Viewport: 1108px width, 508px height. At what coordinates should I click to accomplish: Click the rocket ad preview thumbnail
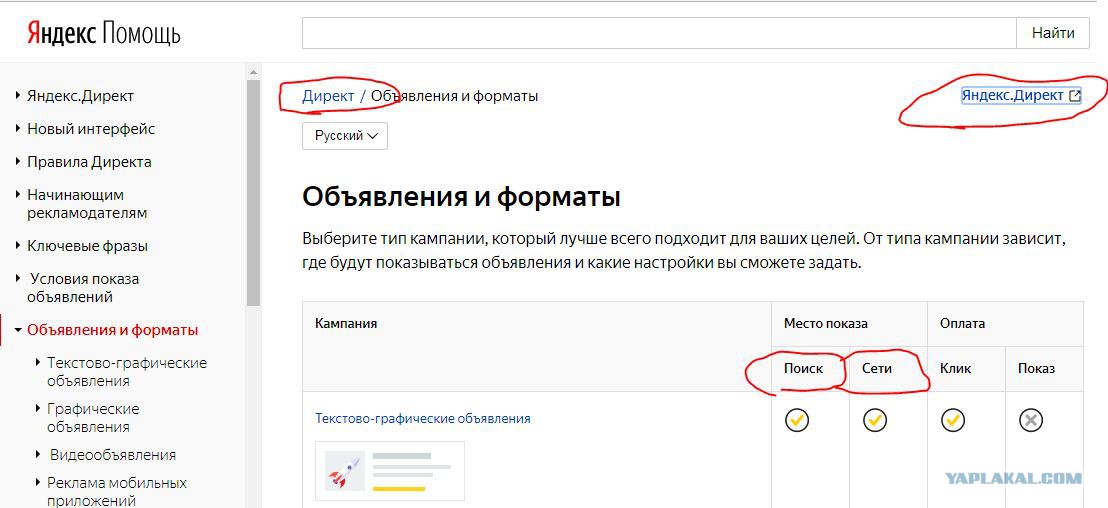click(390, 471)
